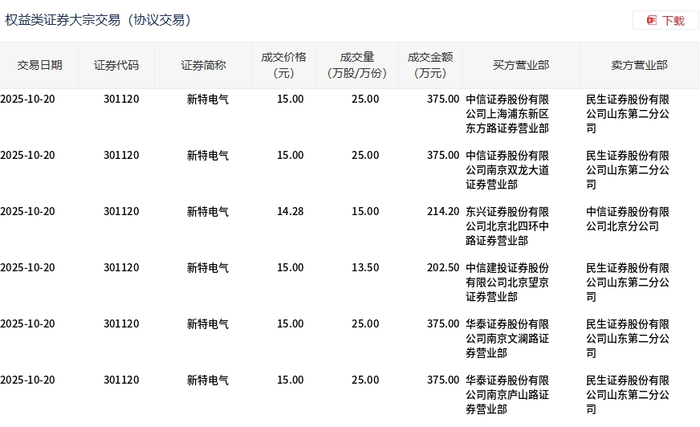Click date 2025-10-20 in 东方路 buyer row
Screen dimensions: 700x427
pyautogui.click(x=28, y=99)
